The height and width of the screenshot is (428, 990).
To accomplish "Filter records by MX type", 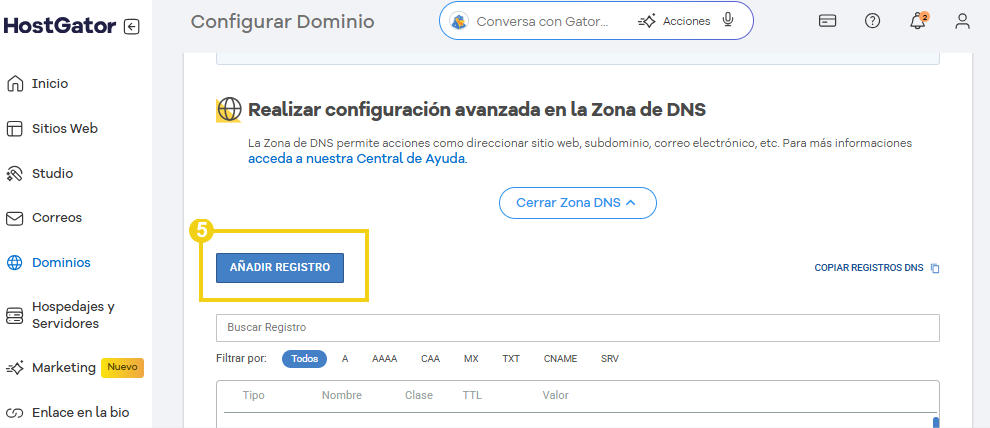I will [x=471, y=358].
